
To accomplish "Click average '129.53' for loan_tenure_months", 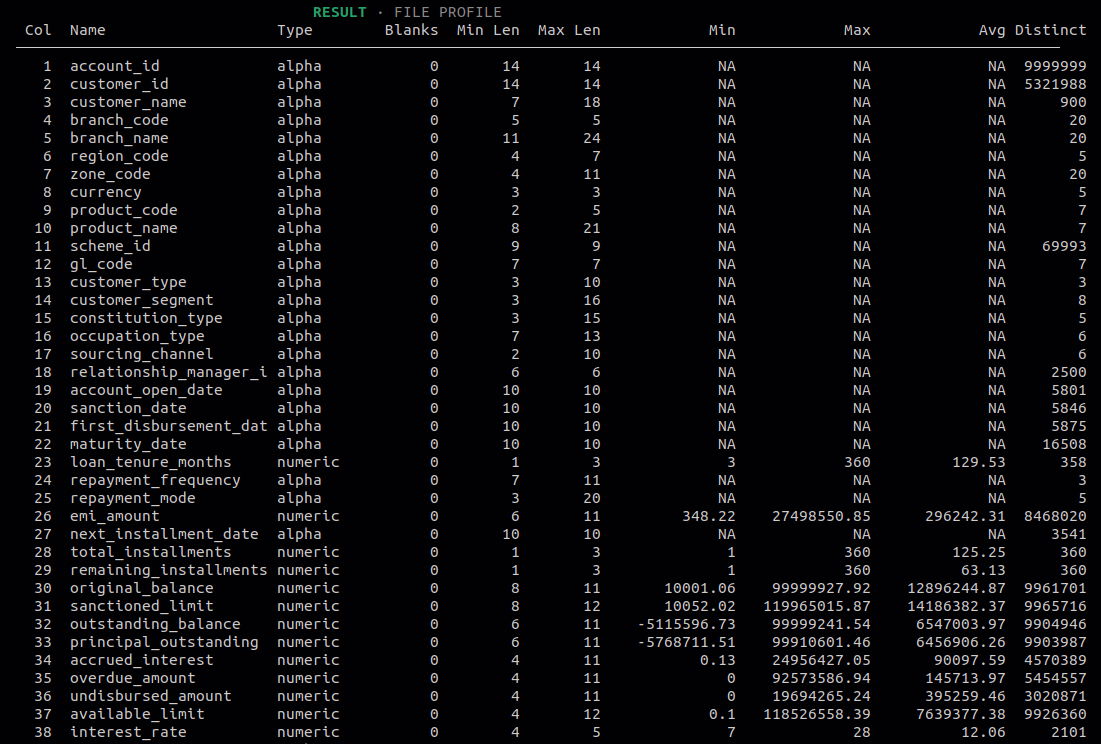I will (x=979, y=463).
